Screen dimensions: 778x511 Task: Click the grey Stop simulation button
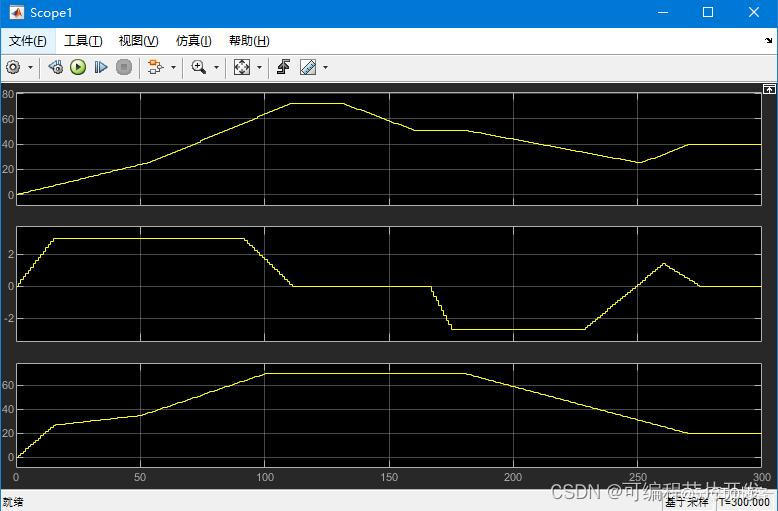124,67
